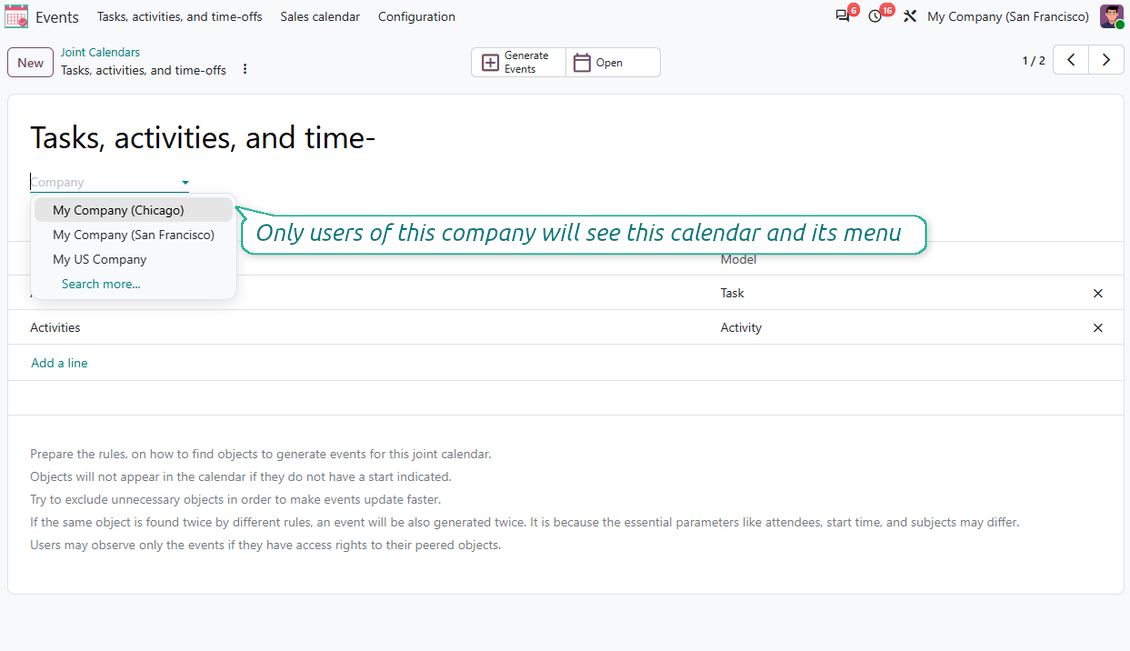This screenshot has width=1130, height=651.
Task: Open the Joint Calendars breadcrumb link
Action: click(100, 52)
